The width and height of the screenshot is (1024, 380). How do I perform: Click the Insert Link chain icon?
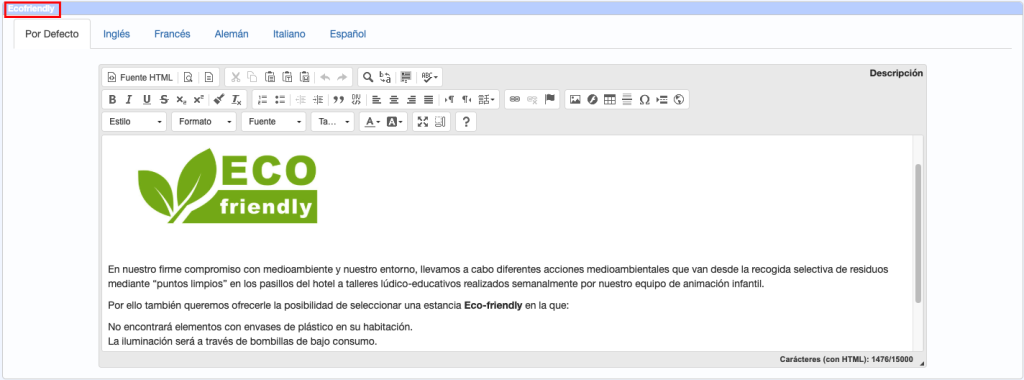[515, 99]
